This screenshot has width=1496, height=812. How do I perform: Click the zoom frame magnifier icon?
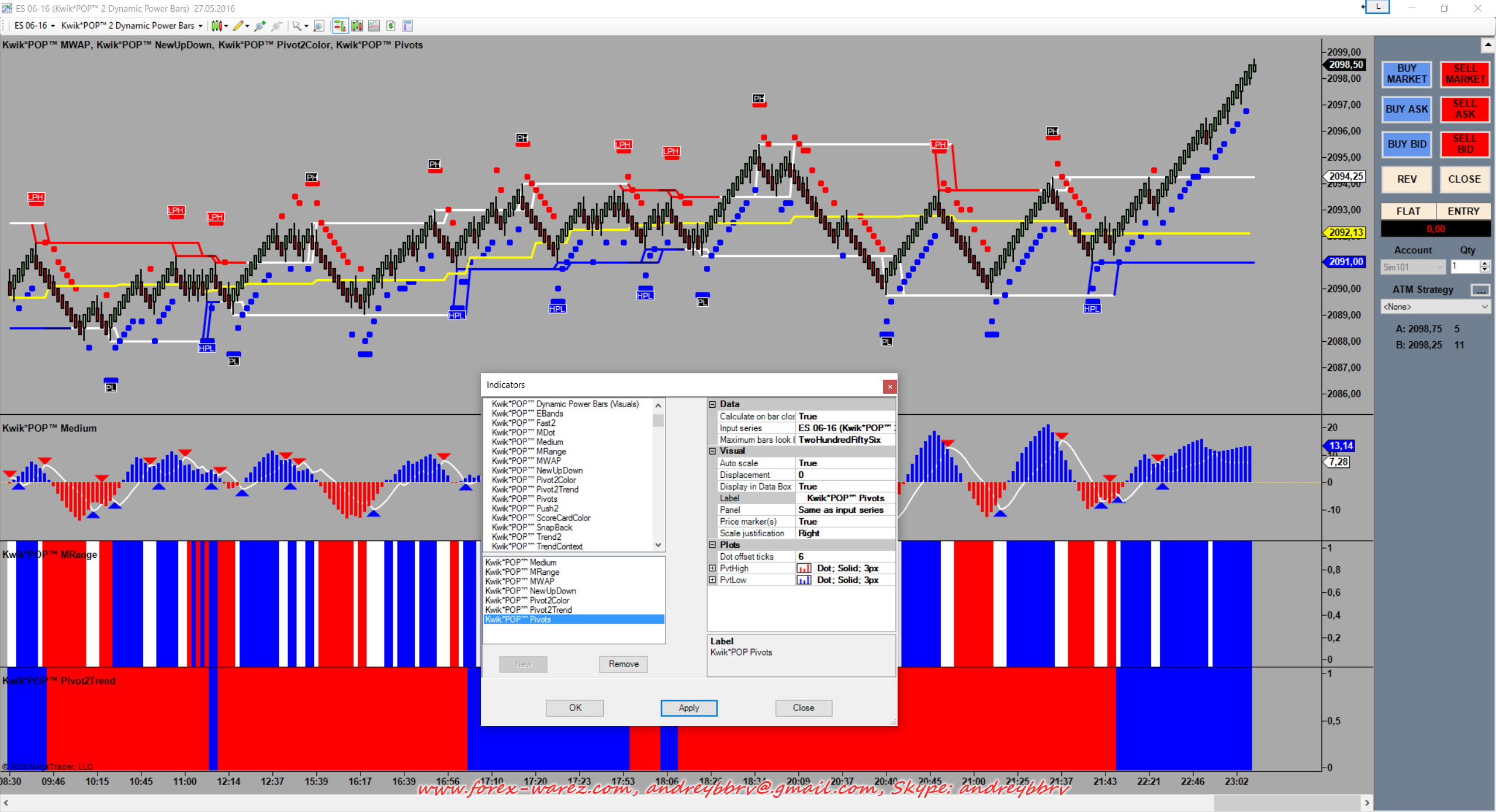coord(318,26)
